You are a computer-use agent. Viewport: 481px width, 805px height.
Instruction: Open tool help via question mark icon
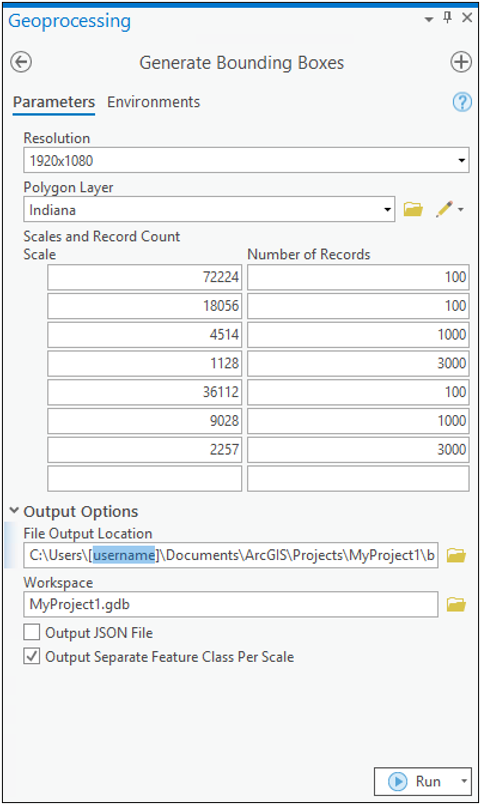coord(462,102)
